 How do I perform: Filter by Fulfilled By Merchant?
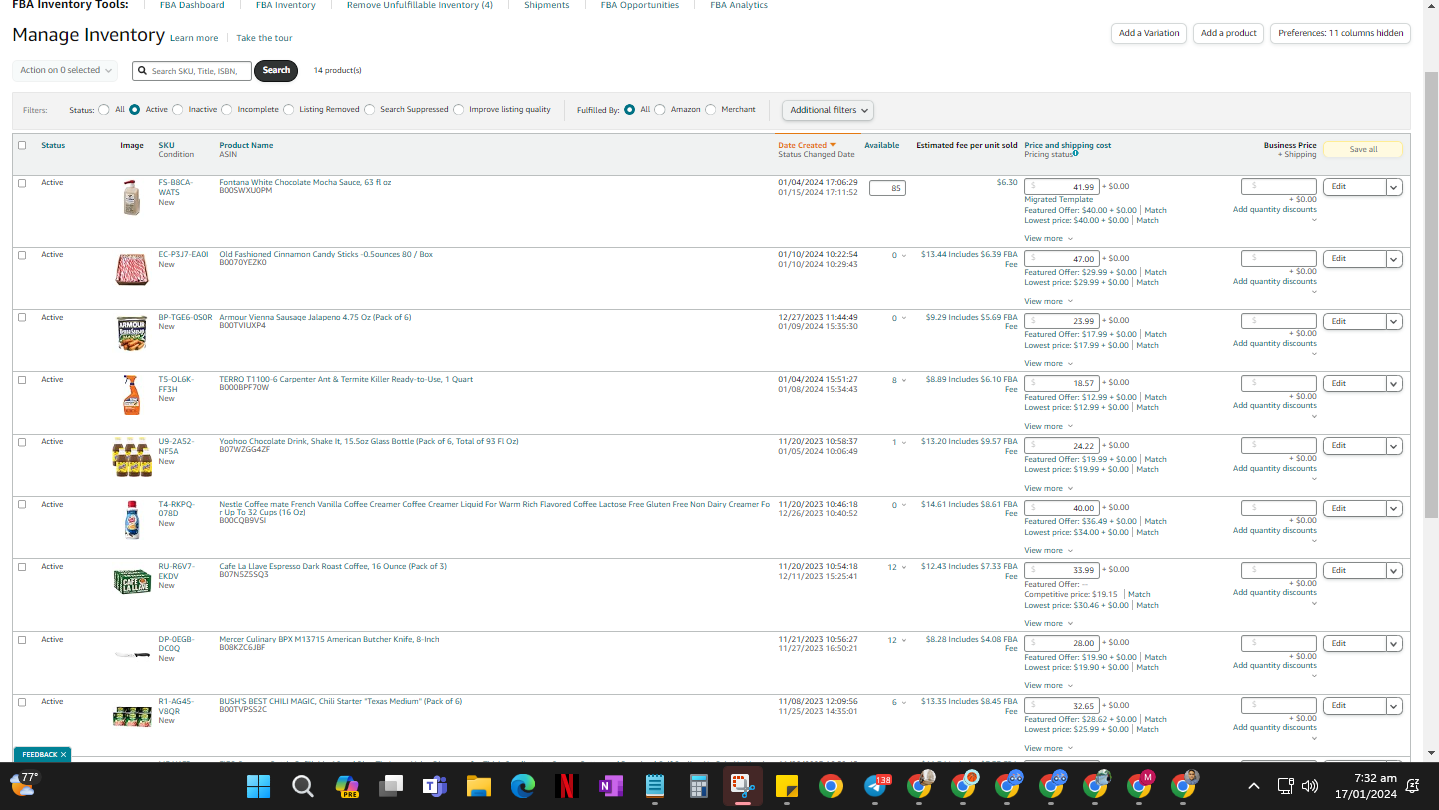(x=711, y=110)
